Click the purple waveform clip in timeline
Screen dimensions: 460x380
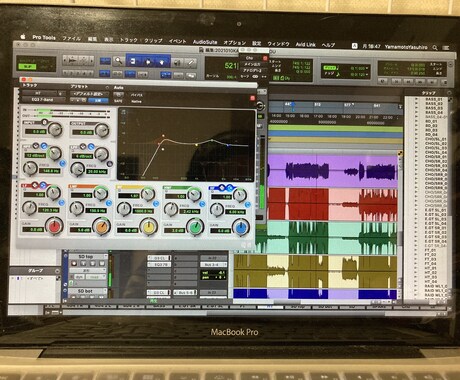pyautogui.click(x=333, y=170)
